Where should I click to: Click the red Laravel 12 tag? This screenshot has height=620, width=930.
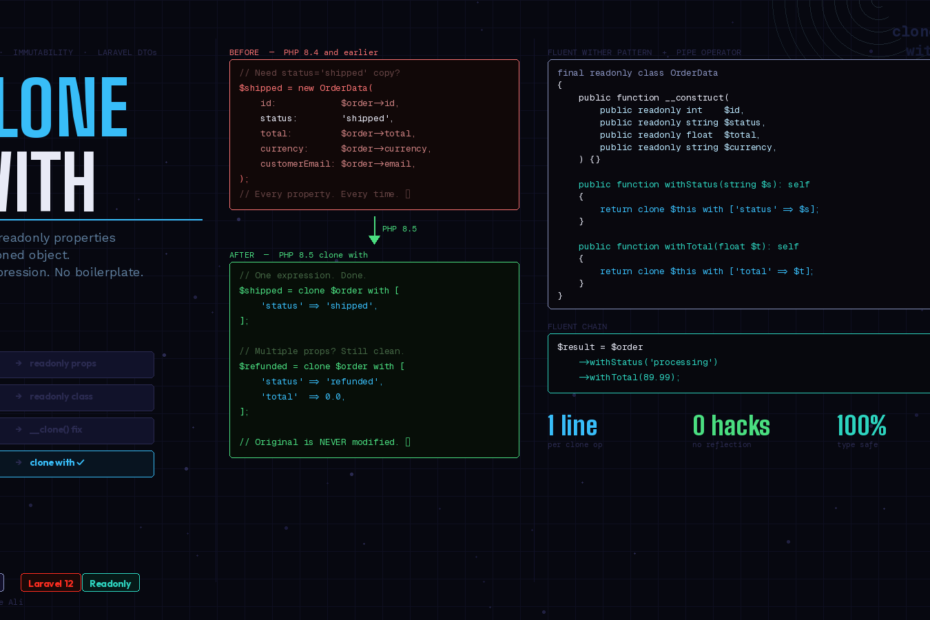50,583
